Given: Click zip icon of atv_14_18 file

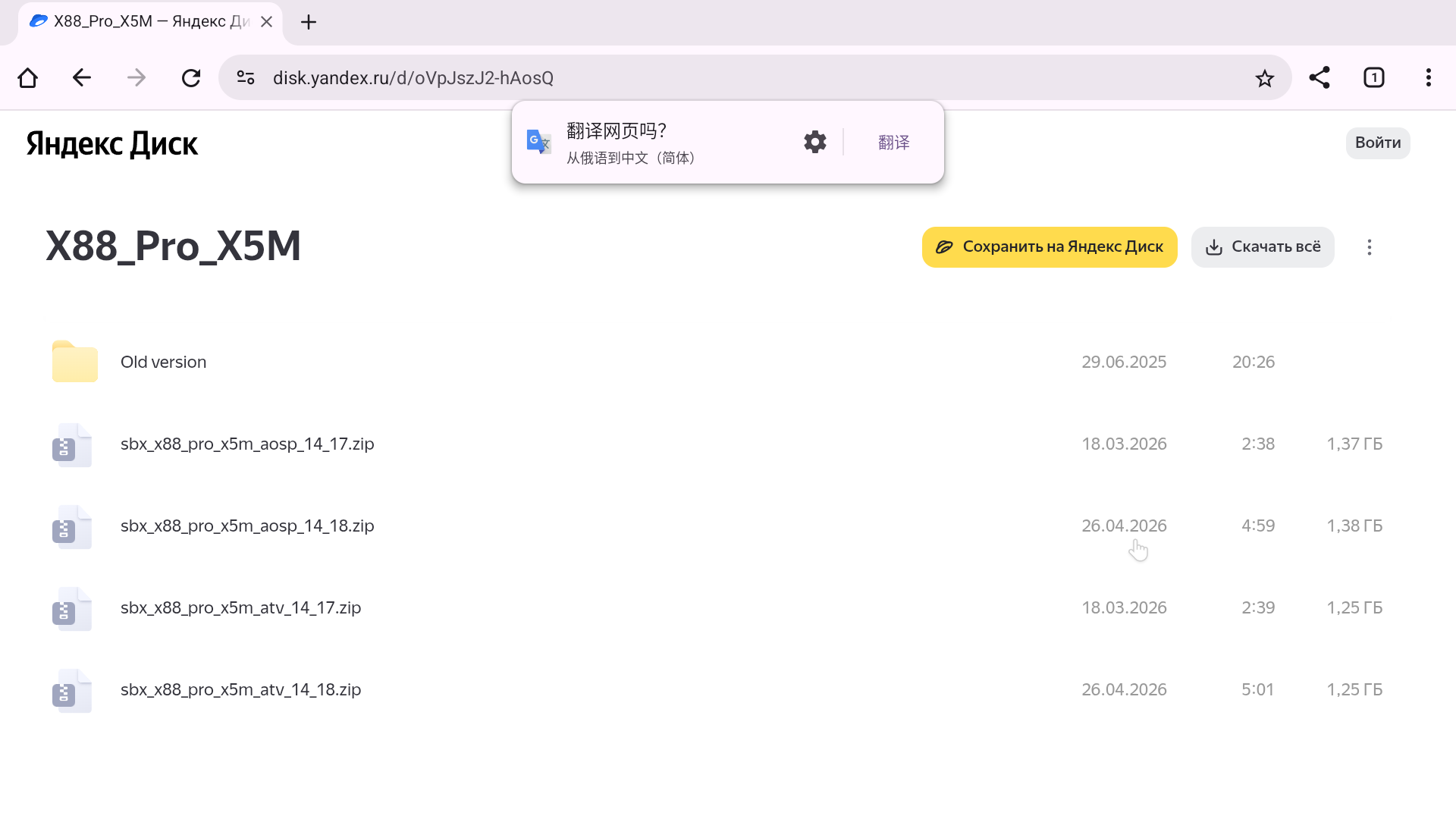Looking at the screenshot, I should (72, 690).
